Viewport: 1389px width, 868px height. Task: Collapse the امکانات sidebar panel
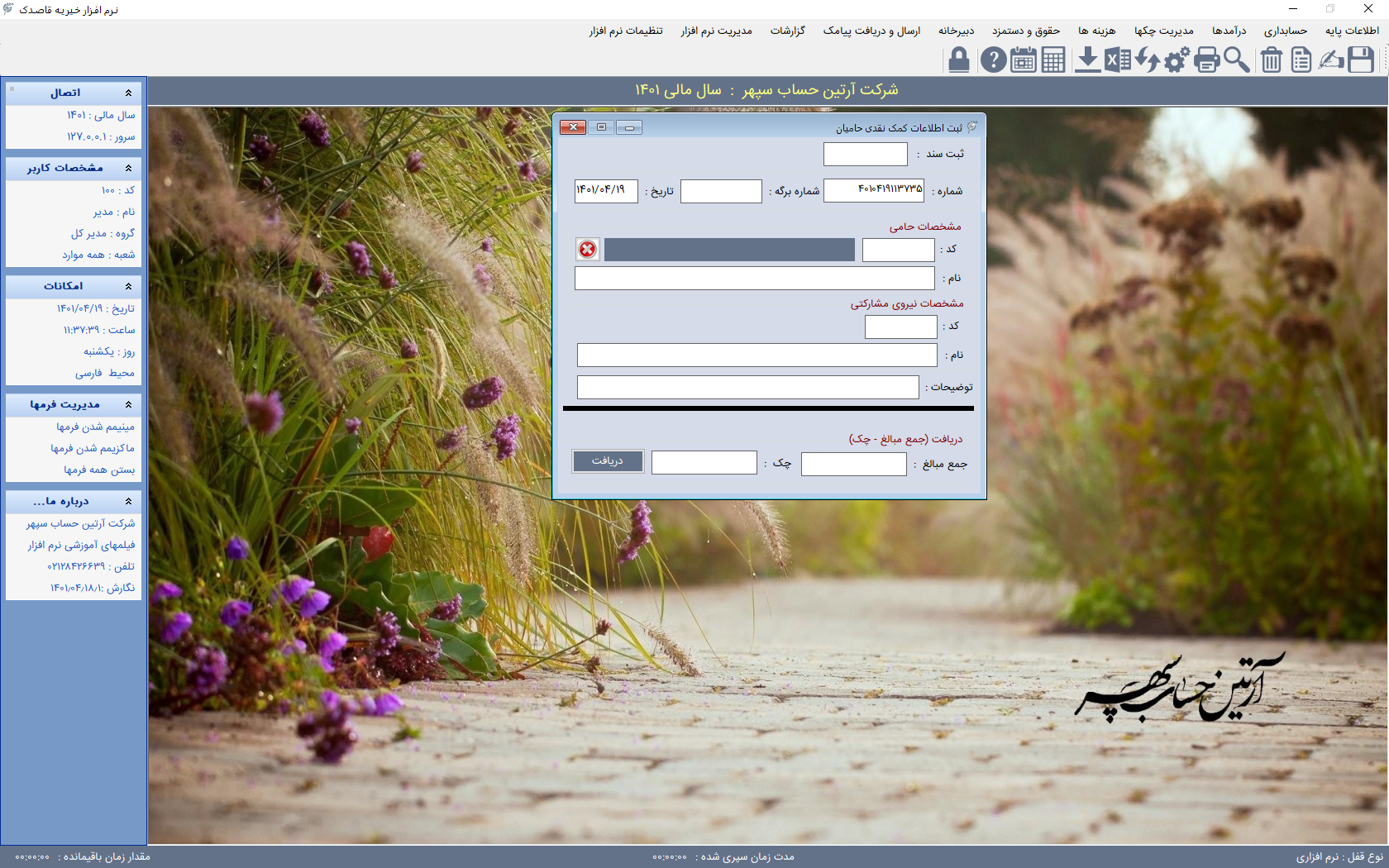tap(128, 286)
